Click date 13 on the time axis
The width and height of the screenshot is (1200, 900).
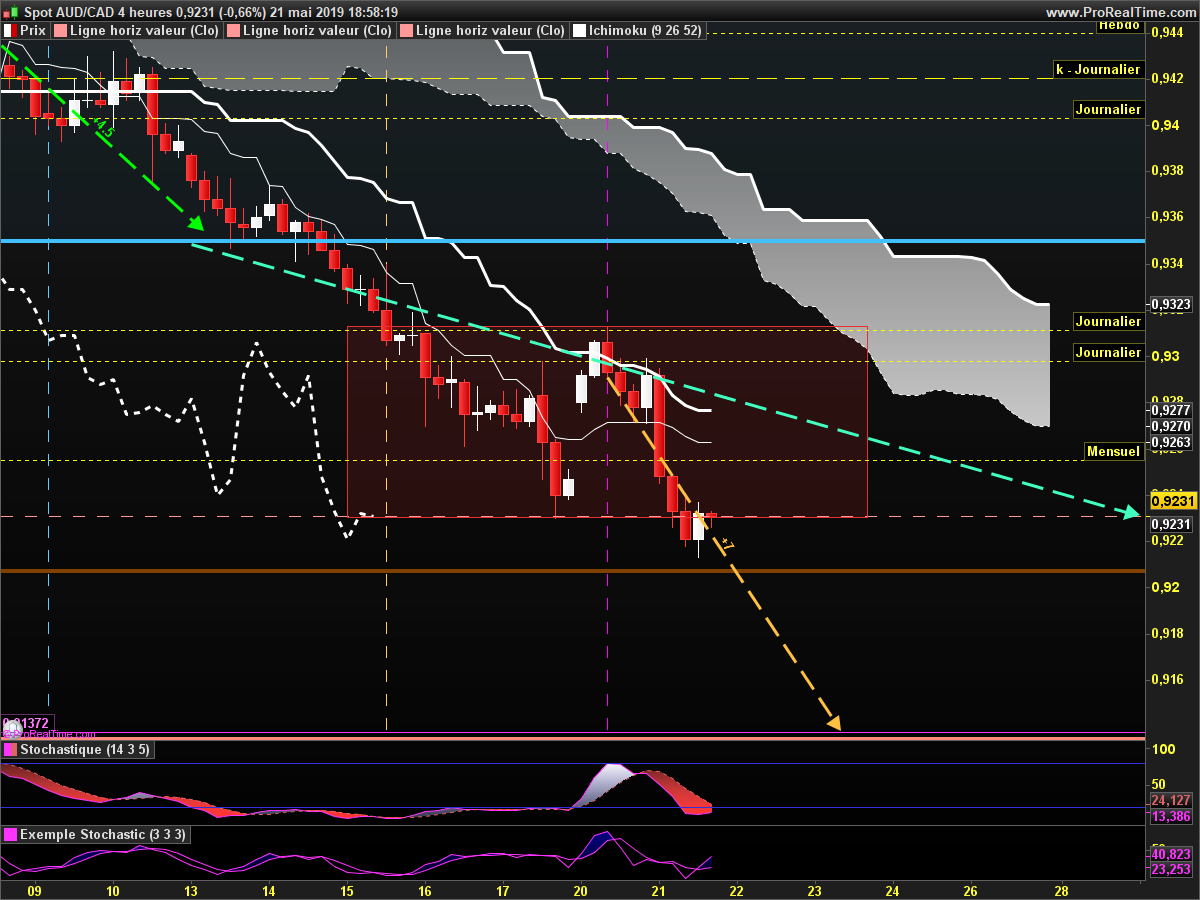click(x=191, y=890)
